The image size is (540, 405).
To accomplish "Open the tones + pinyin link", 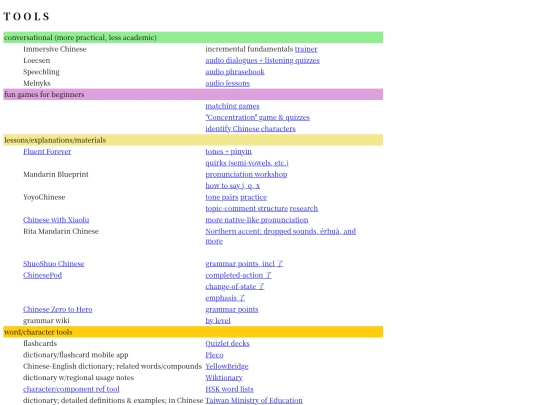I will point(229,152).
